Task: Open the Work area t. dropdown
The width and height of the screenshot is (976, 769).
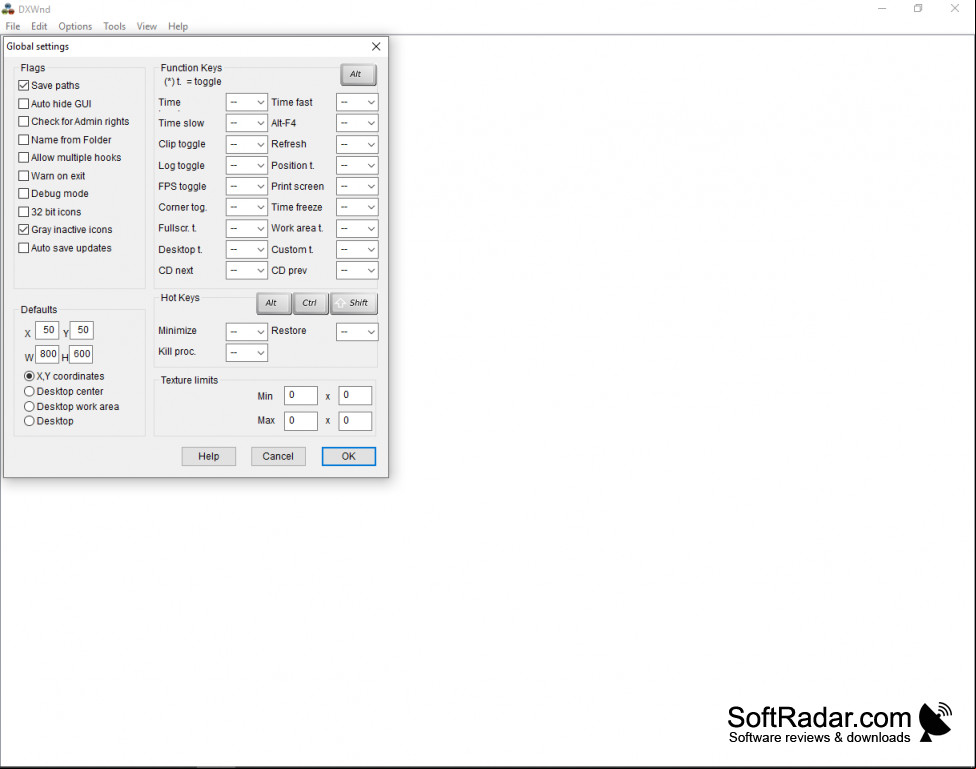Action: pyautogui.click(x=357, y=229)
